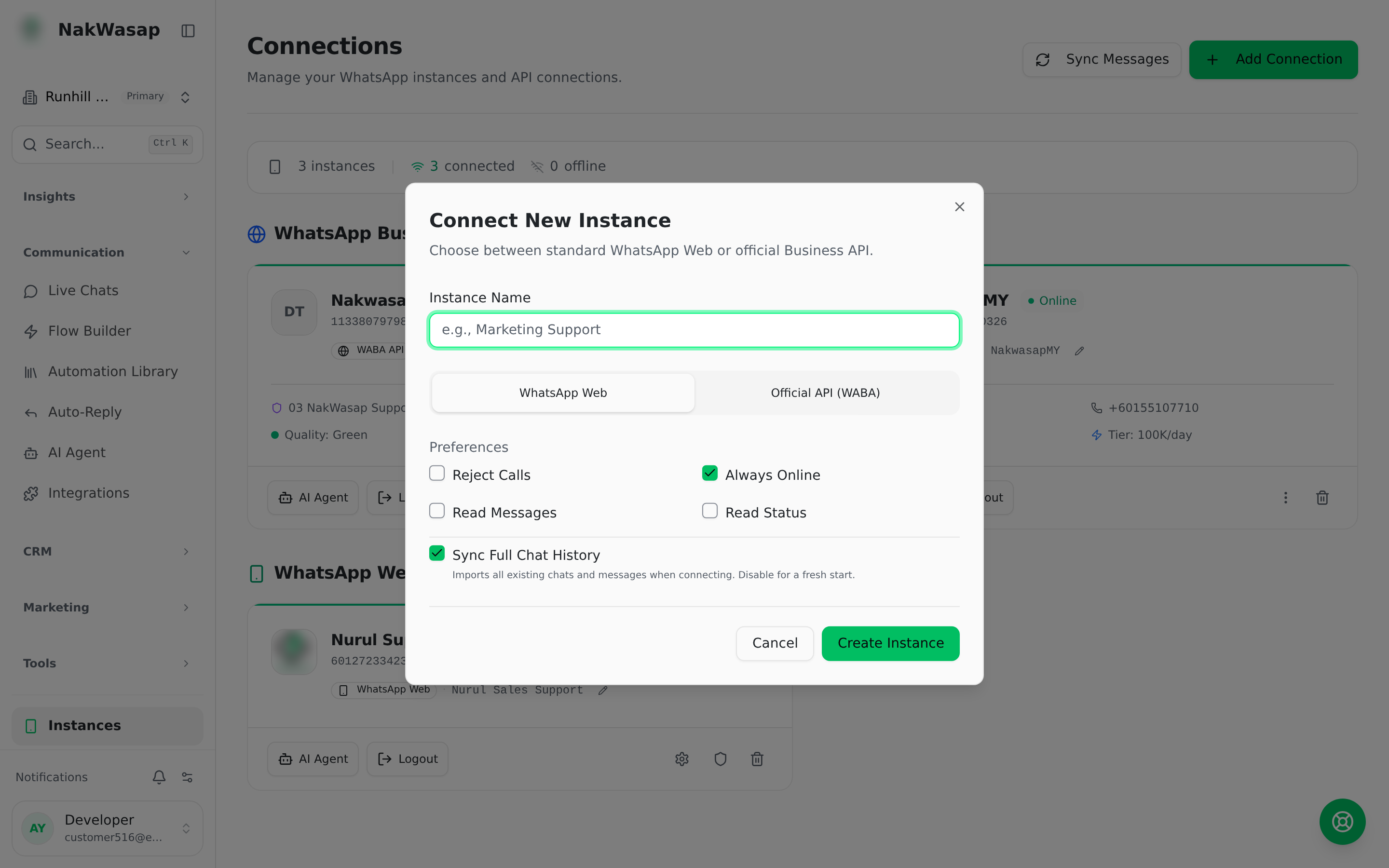Click Logout on the Nurul instance
1389x868 pixels.
(408, 759)
